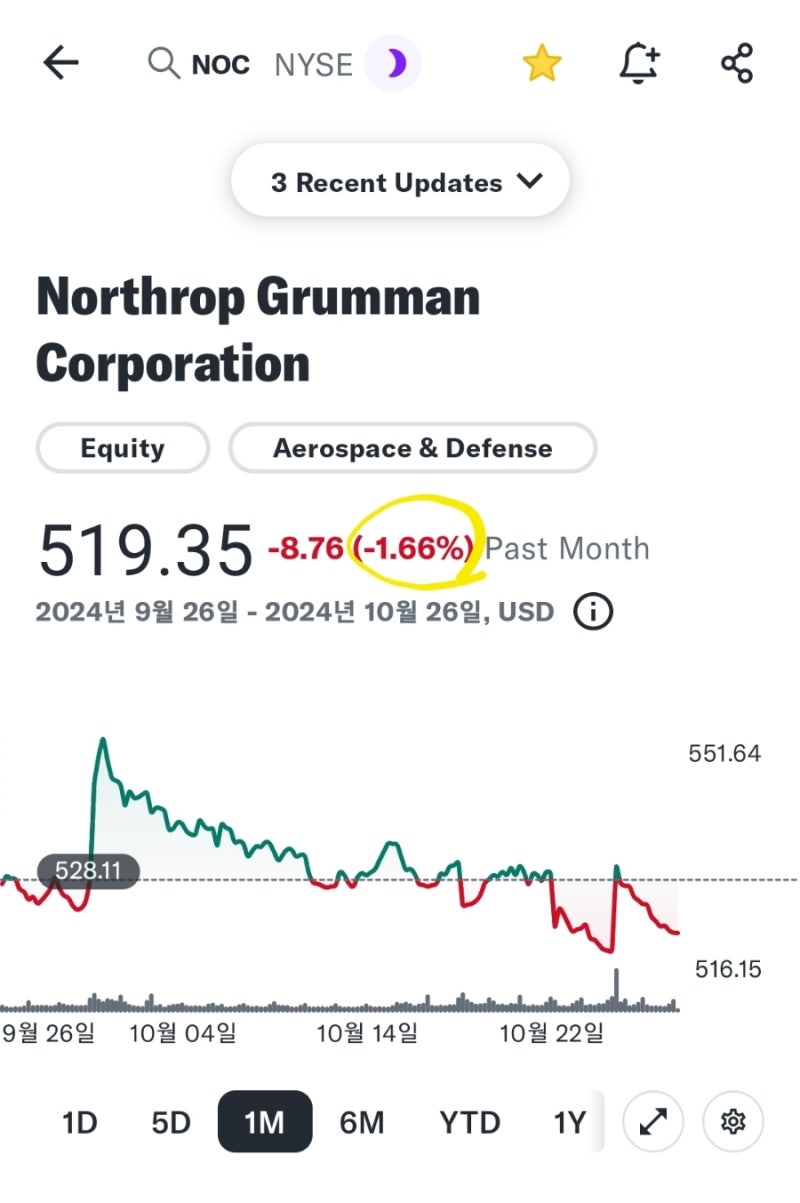This screenshot has height=1203, width=800.
Task: Tap the back arrow icon
Action: [61, 64]
